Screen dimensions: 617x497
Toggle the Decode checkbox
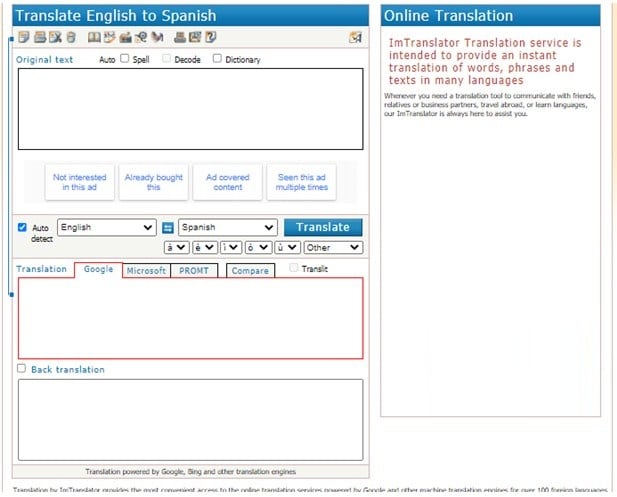(166, 59)
